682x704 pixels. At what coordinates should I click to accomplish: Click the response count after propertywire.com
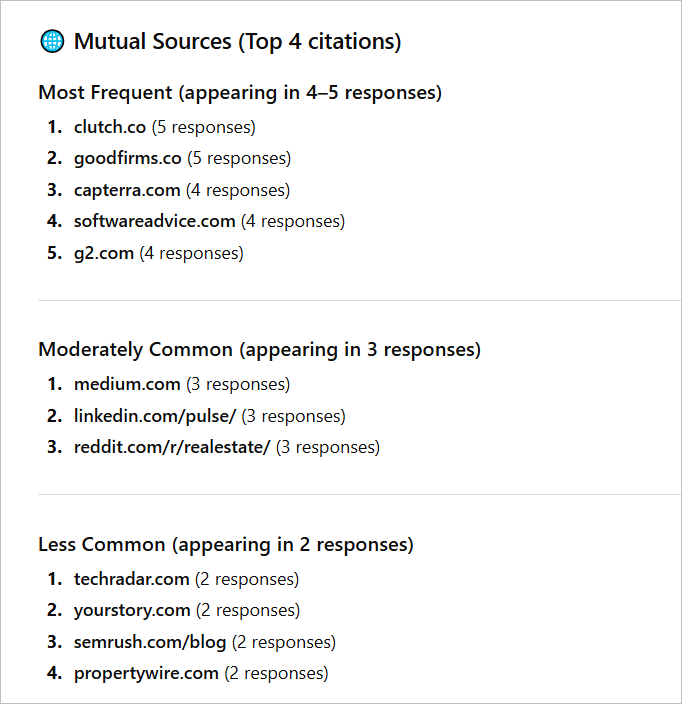tap(276, 673)
